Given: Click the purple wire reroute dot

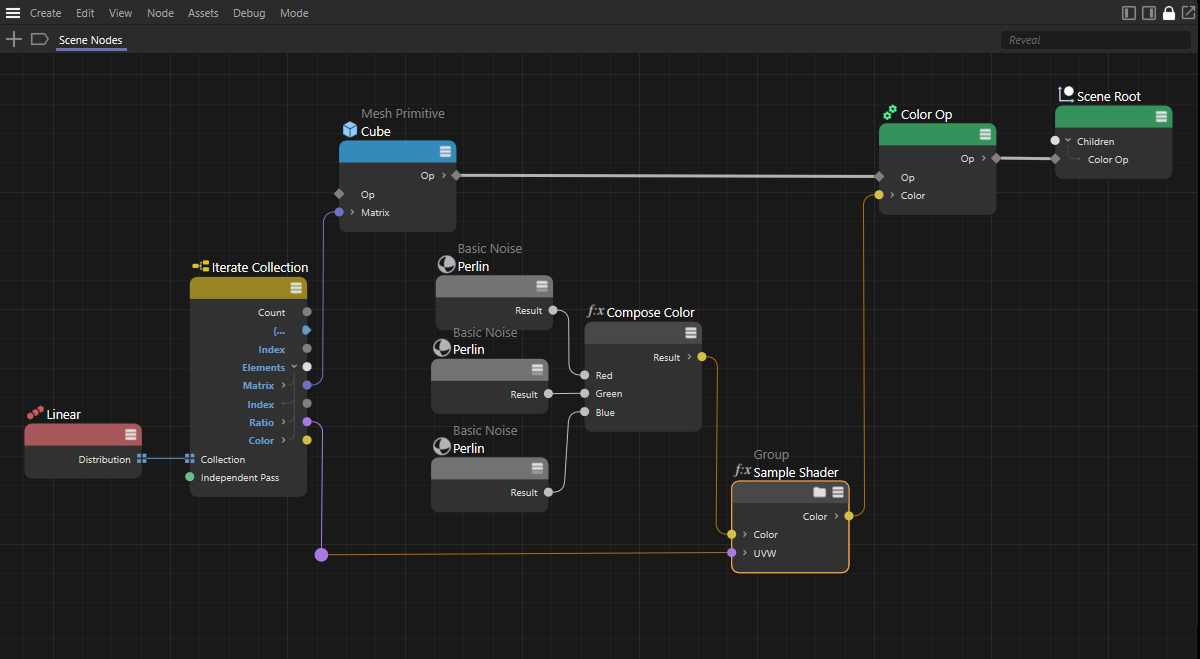Looking at the screenshot, I should (321, 554).
